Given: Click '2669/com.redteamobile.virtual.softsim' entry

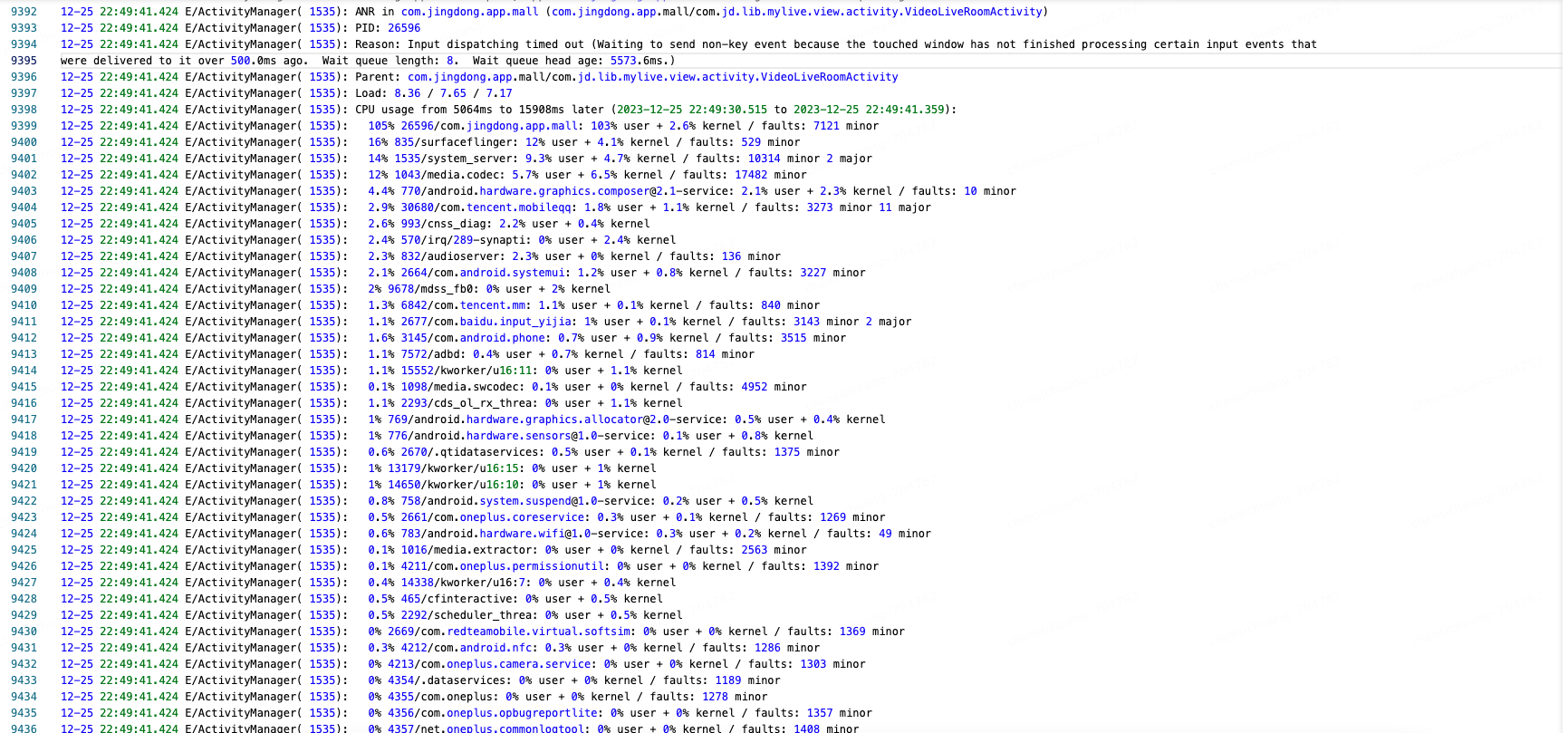Looking at the screenshot, I should click(x=509, y=632).
